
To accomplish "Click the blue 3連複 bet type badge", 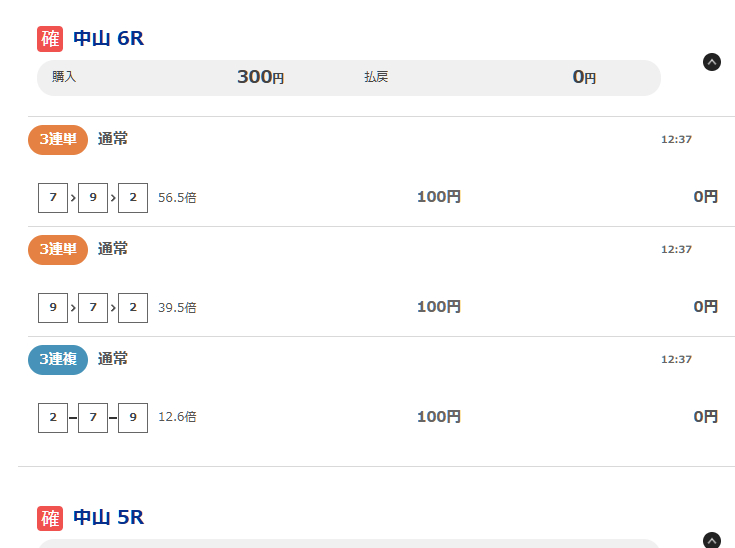I will click(58, 359).
